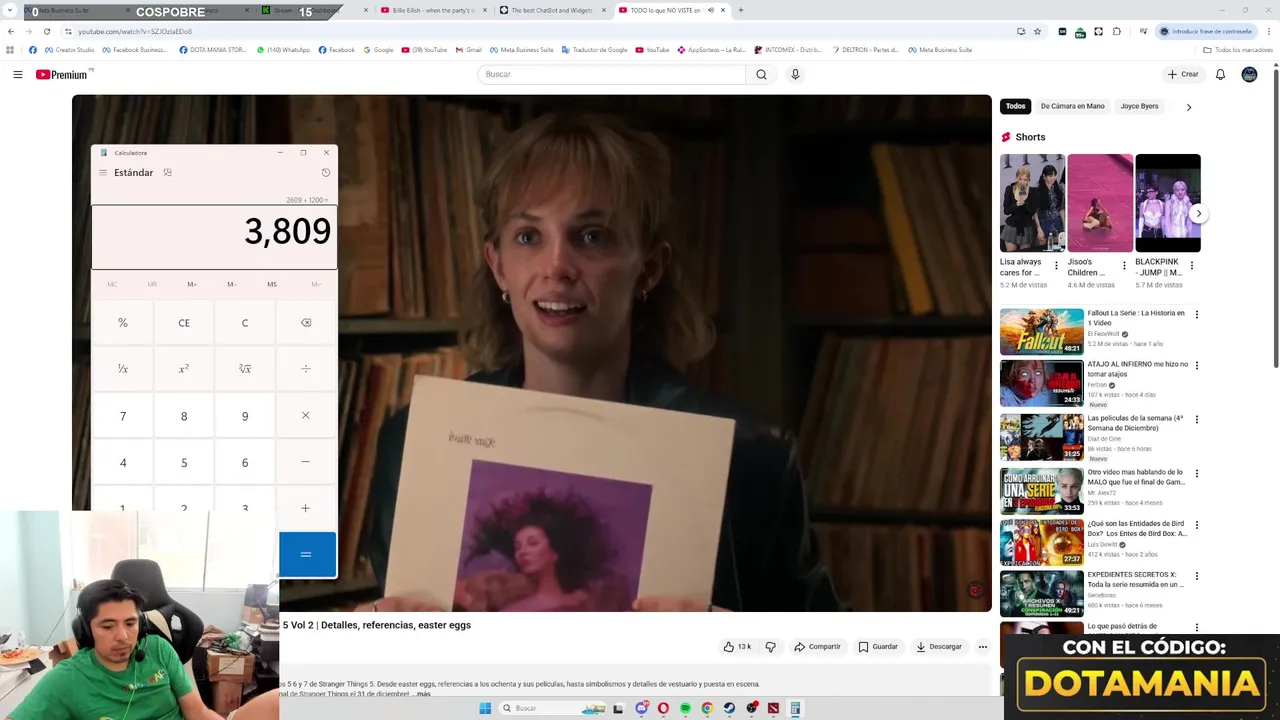Open YouTube notifications bell

pyautogui.click(x=1220, y=74)
